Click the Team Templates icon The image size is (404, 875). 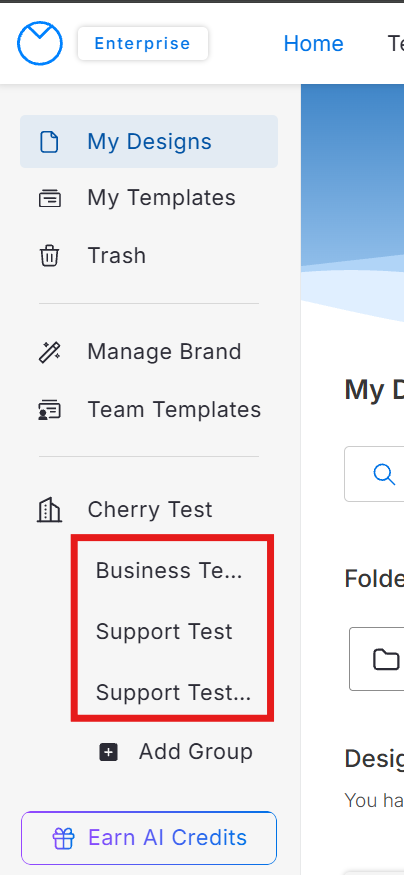[50, 410]
